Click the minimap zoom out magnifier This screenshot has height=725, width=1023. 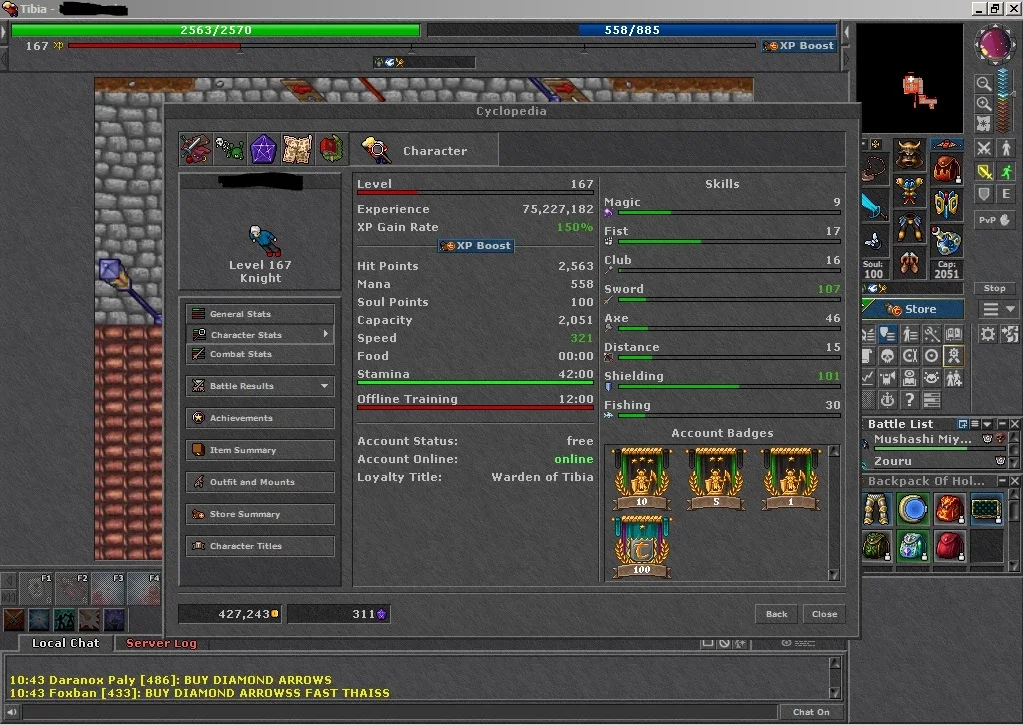click(x=984, y=84)
